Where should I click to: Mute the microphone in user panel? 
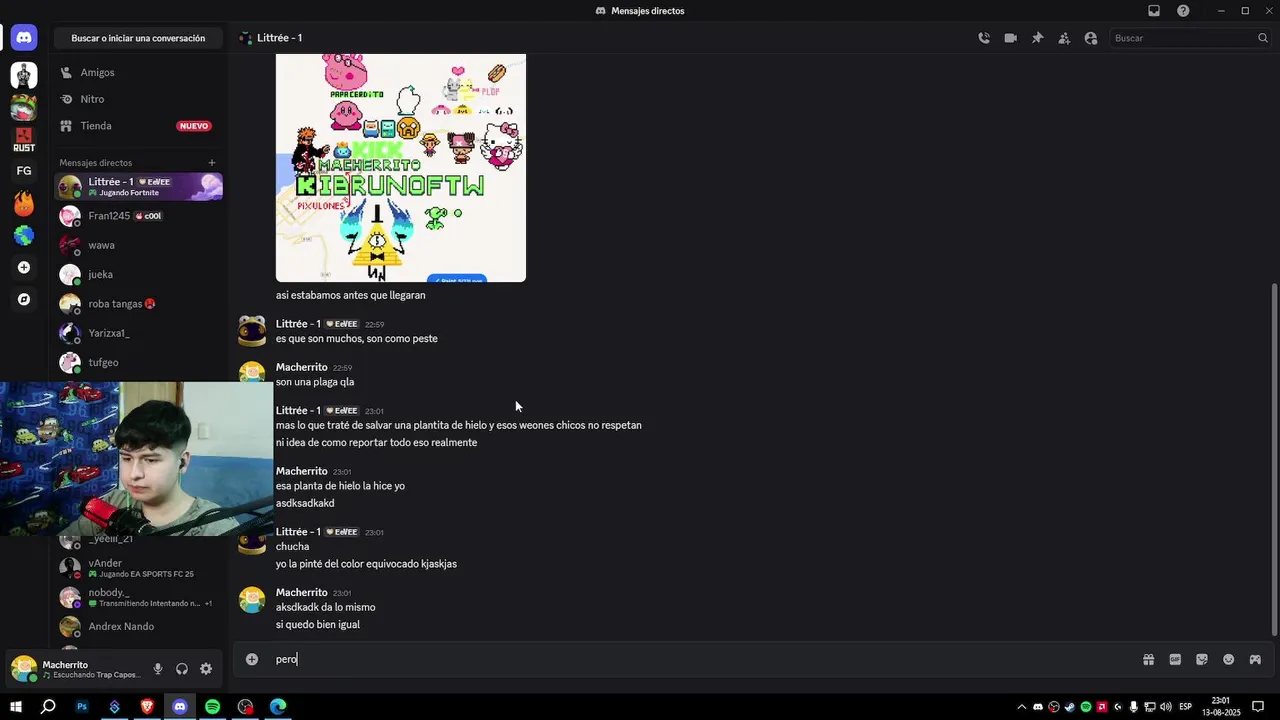coord(158,669)
